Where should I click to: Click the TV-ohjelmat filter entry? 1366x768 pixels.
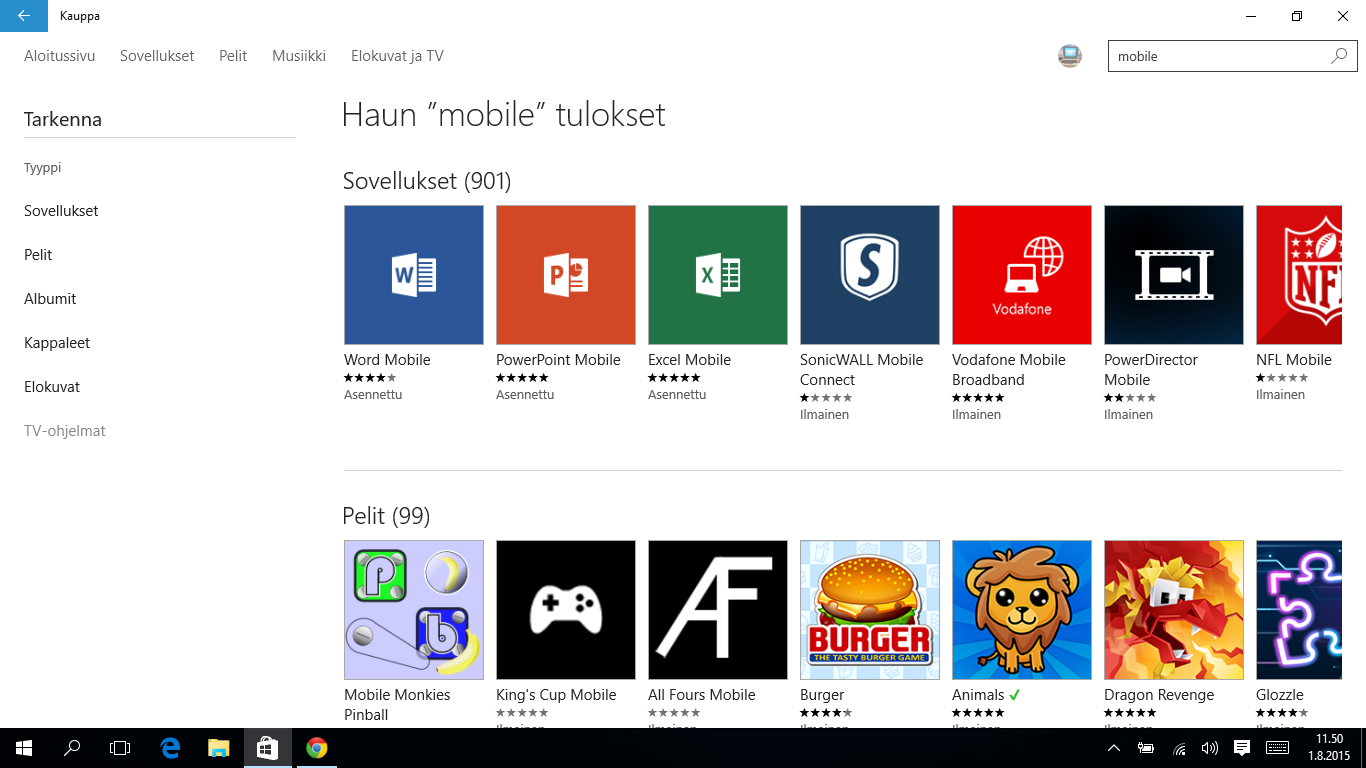tap(65, 431)
